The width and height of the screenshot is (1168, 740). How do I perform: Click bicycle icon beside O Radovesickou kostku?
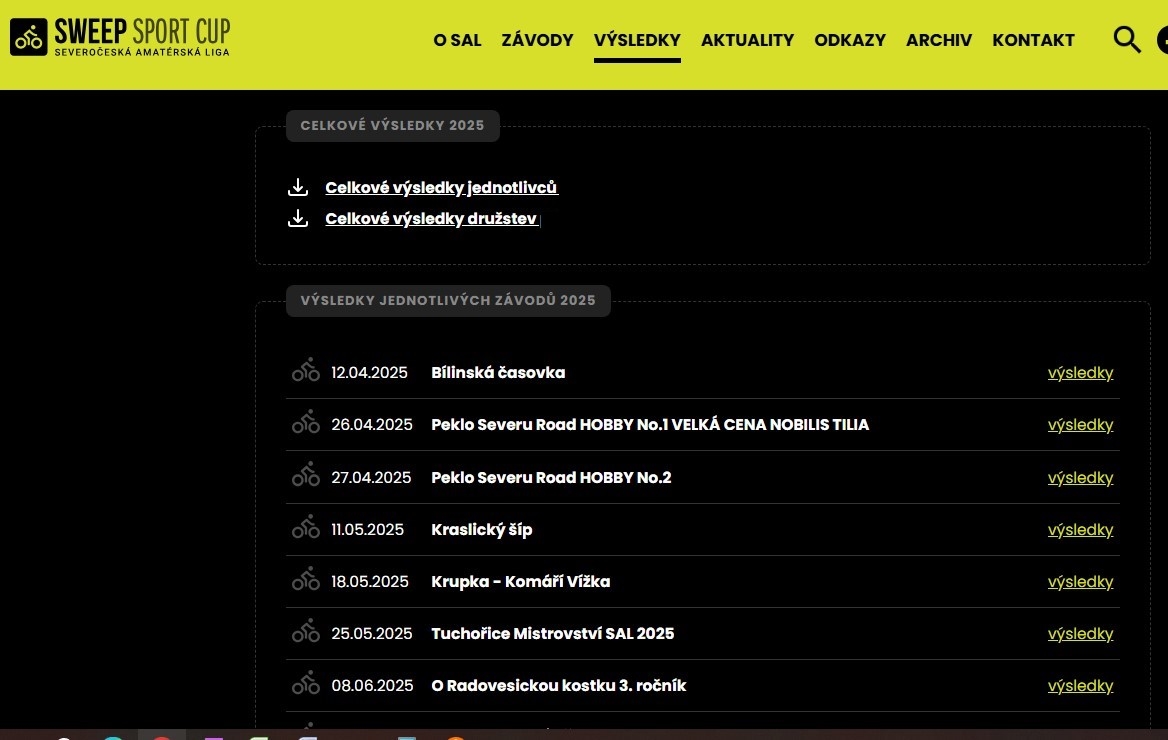[x=306, y=684]
